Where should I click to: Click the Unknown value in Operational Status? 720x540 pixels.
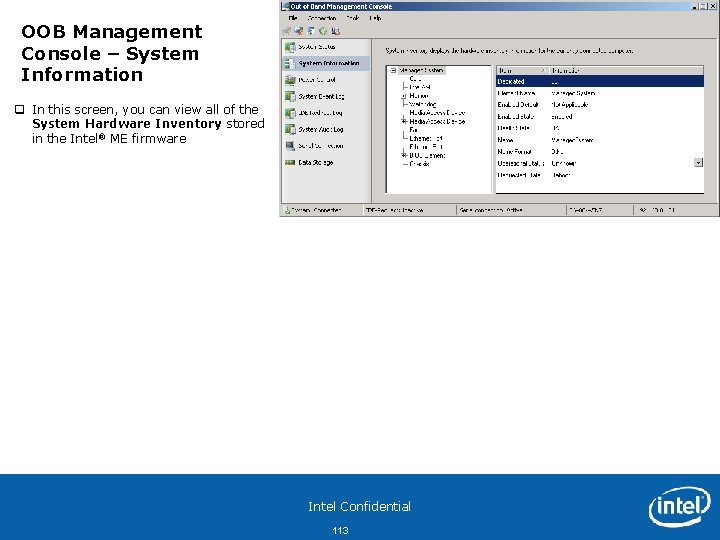tap(563, 163)
